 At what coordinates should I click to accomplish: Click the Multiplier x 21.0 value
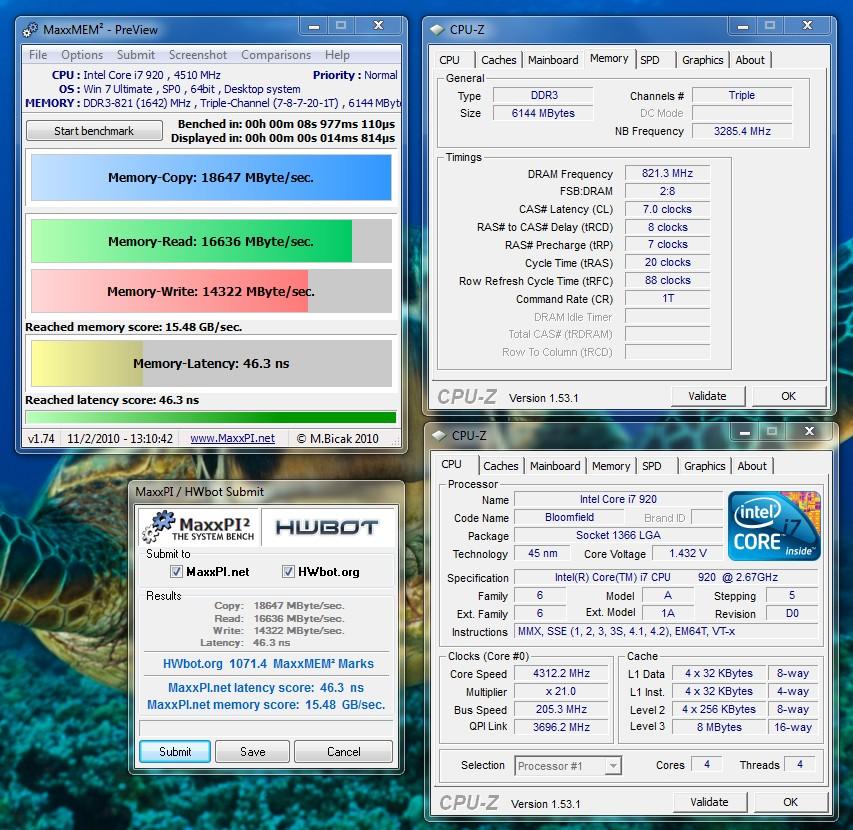(561, 691)
